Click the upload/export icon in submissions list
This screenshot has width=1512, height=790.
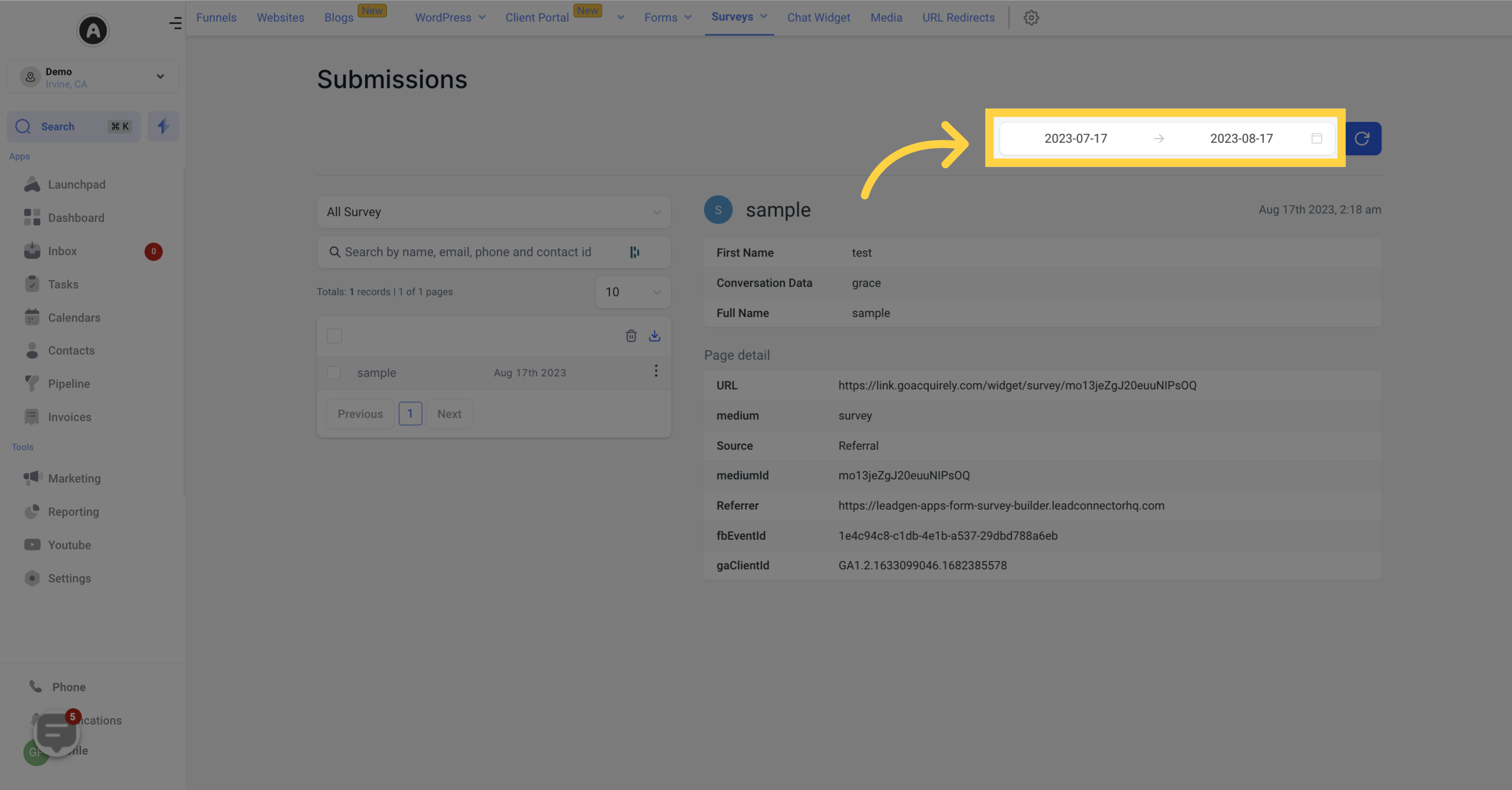[654, 335]
